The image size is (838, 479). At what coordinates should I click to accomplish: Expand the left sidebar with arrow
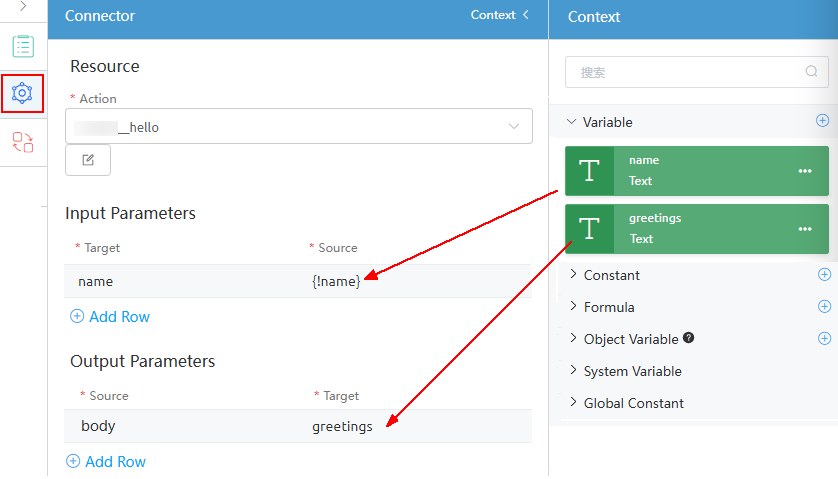[x=23, y=6]
